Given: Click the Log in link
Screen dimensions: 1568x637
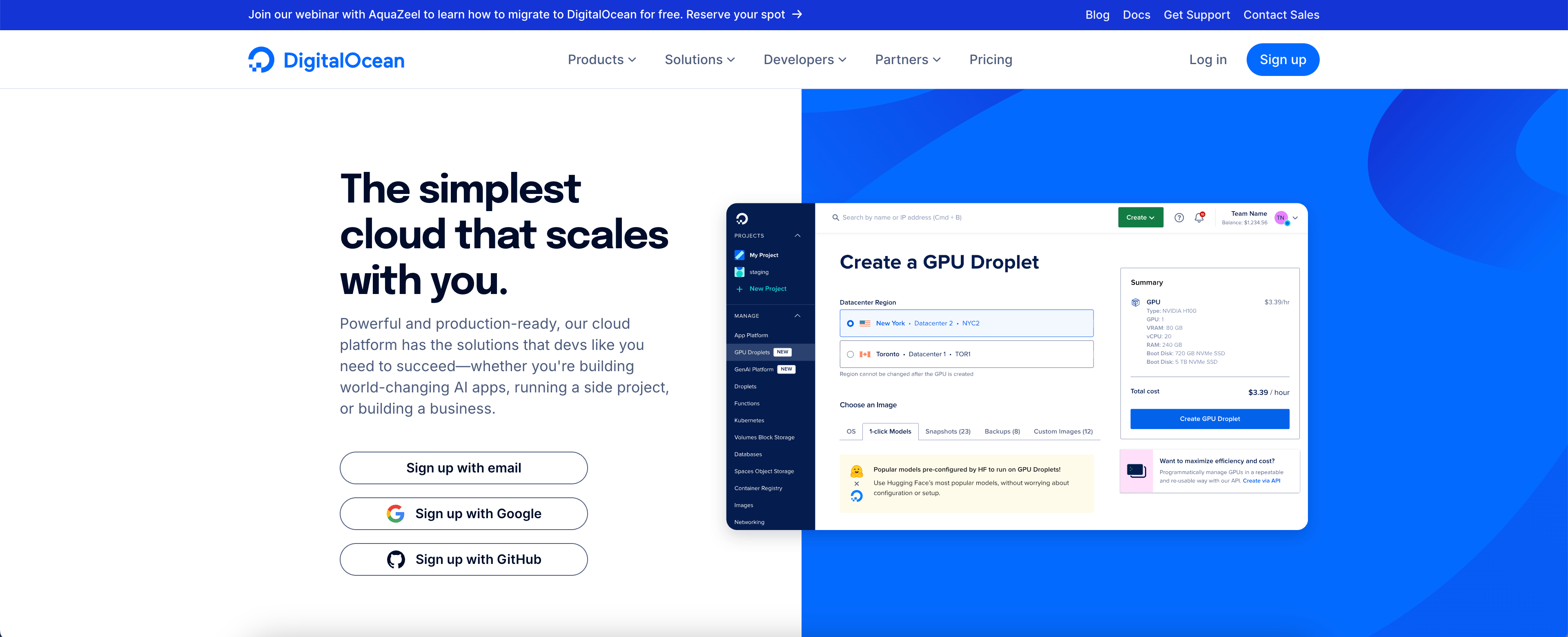Looking at the screenshot, I should pos(1208,60).
